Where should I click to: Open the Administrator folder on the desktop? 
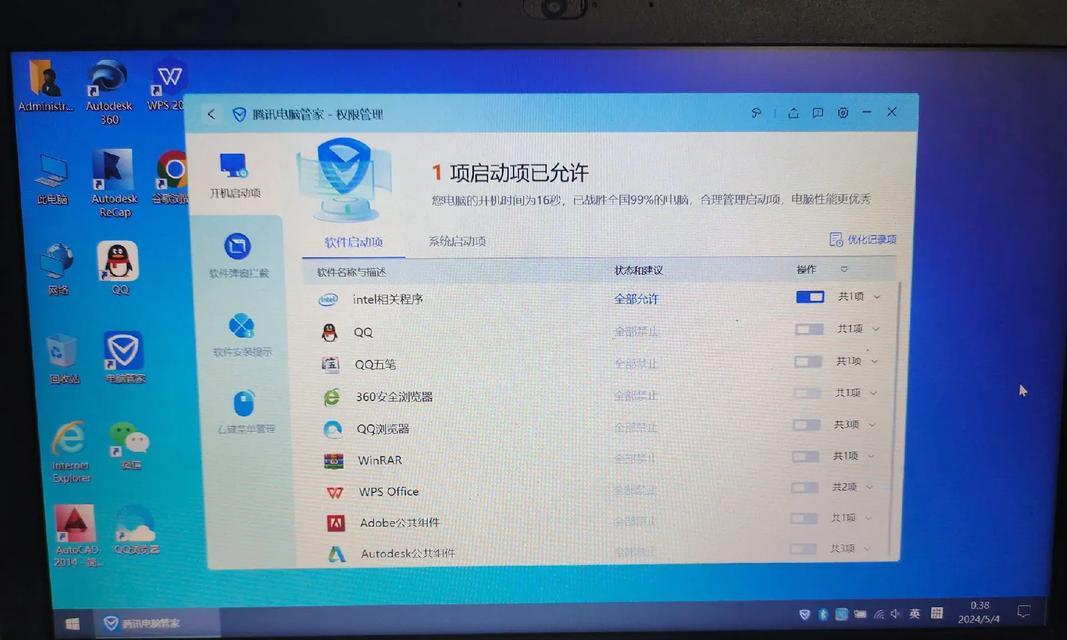click(x=45, y=86)
